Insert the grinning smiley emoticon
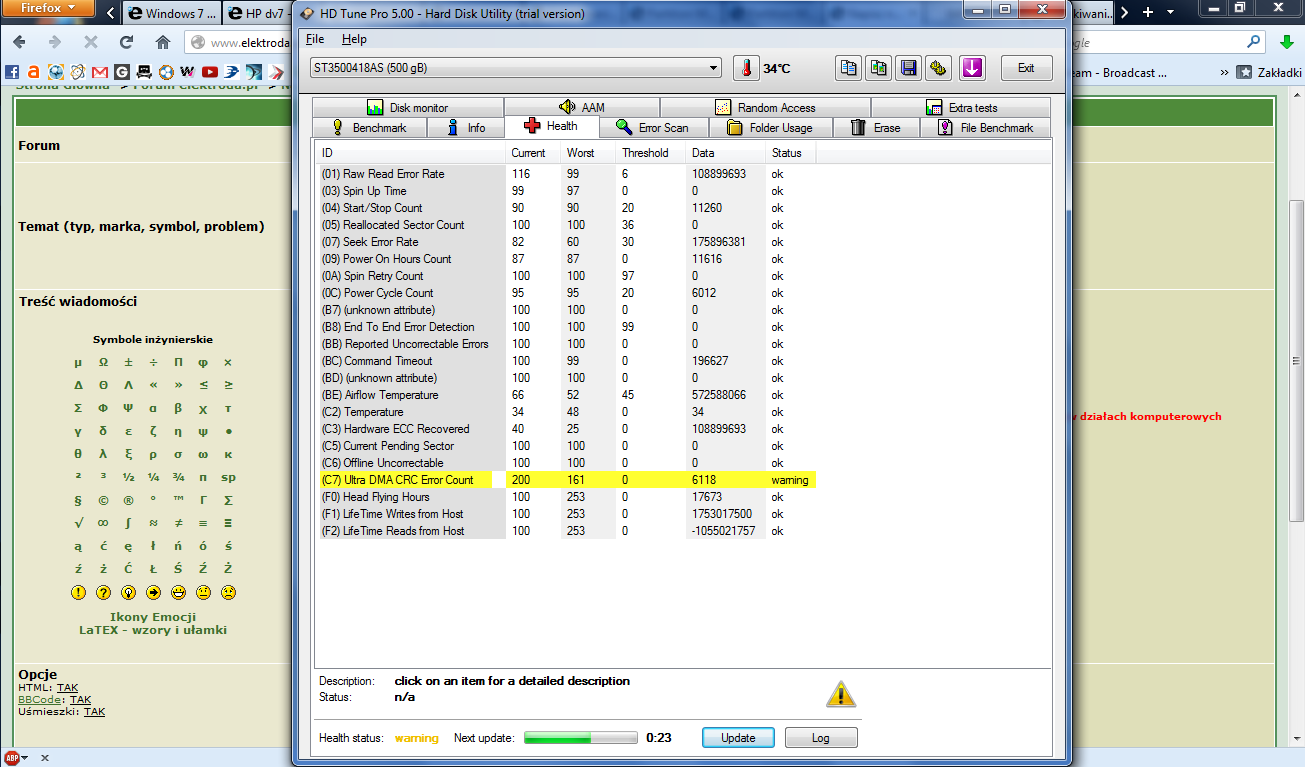 [178, 592]
